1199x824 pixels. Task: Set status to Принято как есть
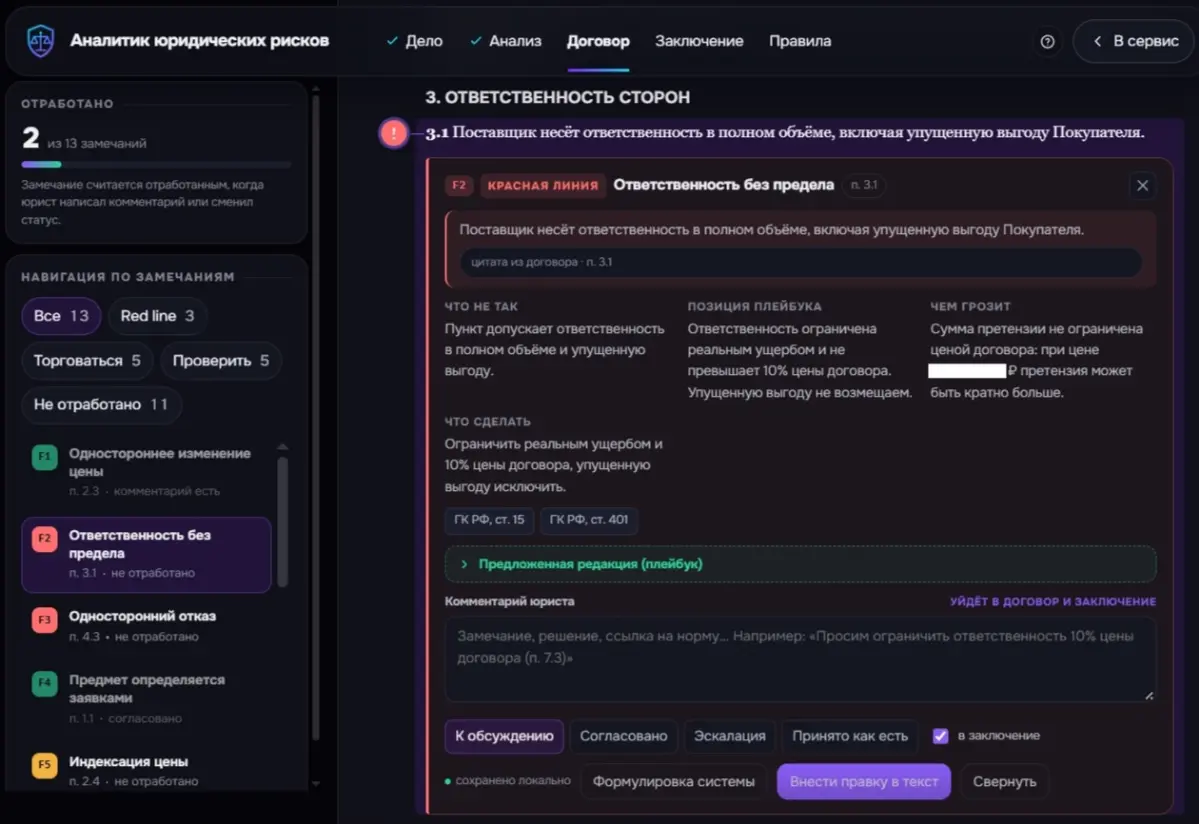[x=850, y=736]
